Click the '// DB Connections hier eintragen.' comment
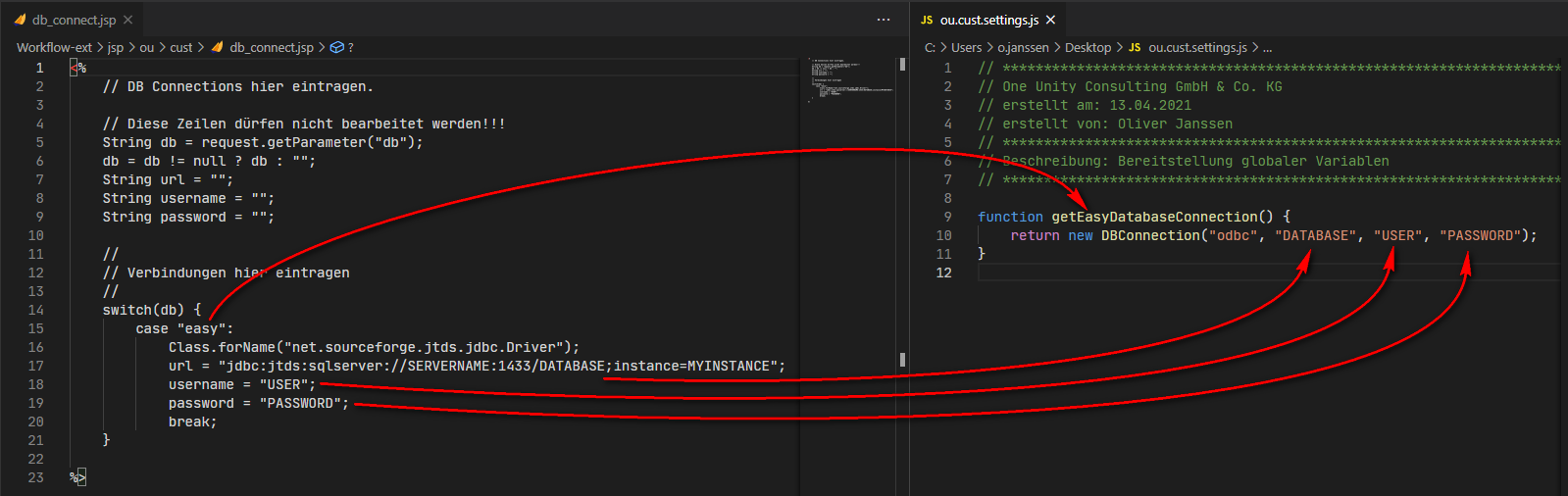1568x496 pixels. (238, 86)
